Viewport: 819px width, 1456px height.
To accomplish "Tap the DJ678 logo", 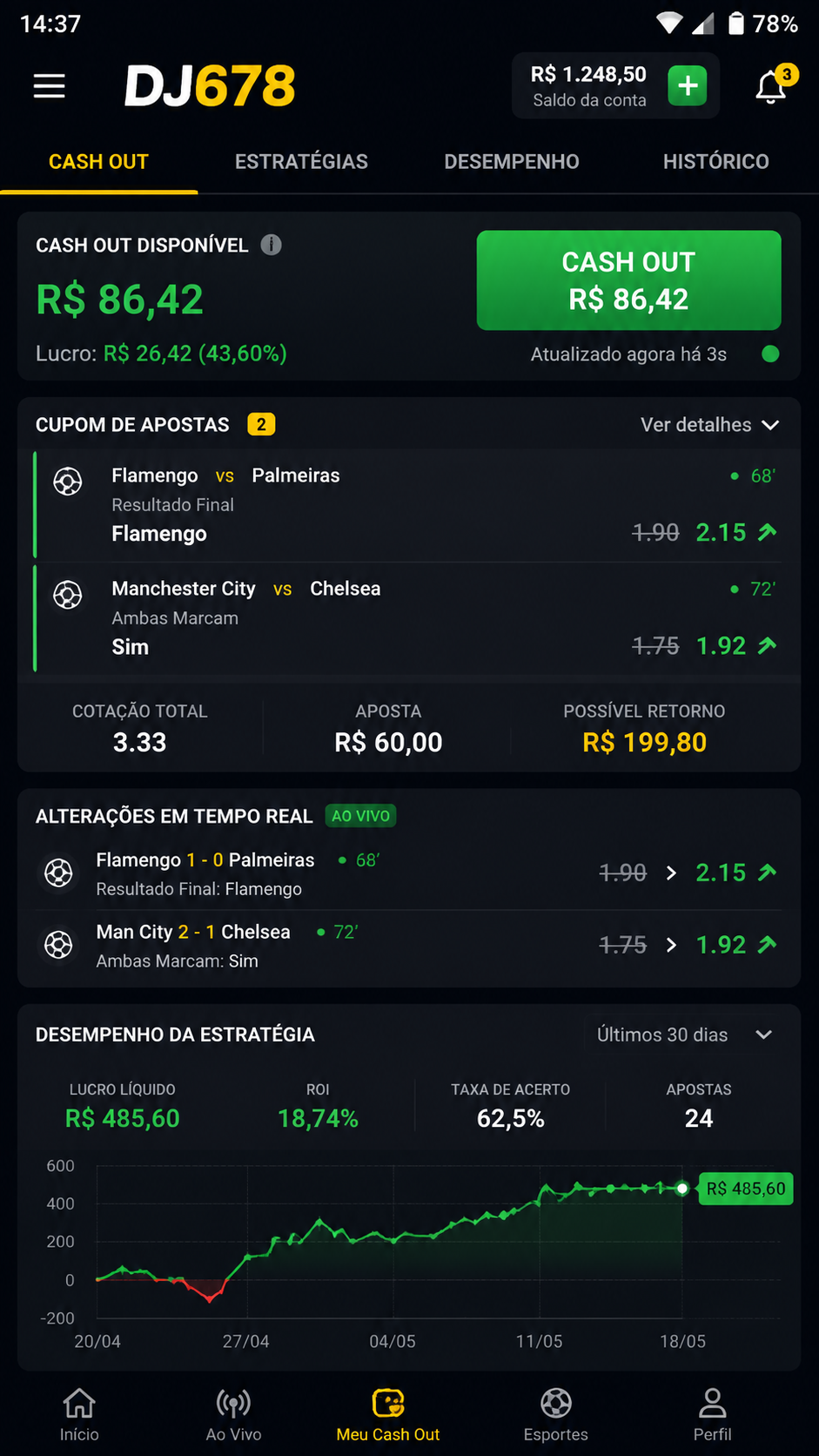I will pos(210,85).
